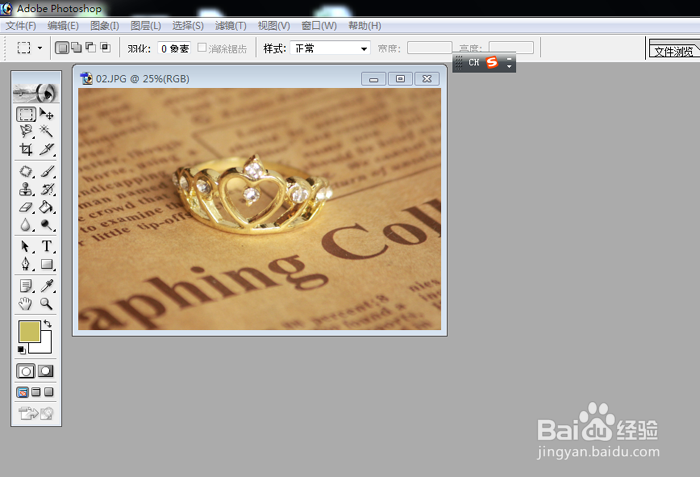Open the 窗口(W) menu
This screenshot has width=700, height=477.
(319, 26)
